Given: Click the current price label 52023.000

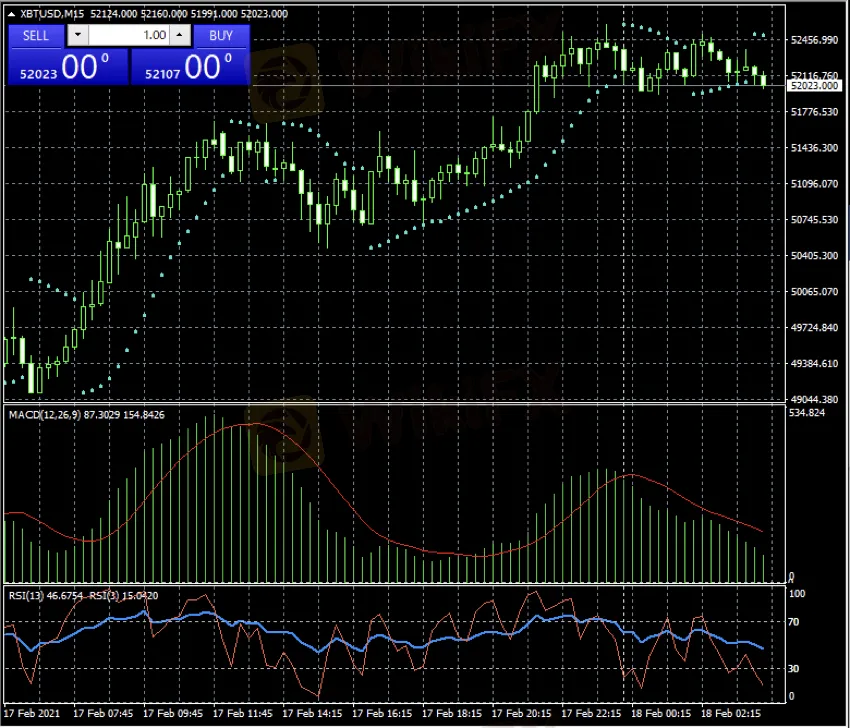Looking at the screenshot, I should [x=814, y=86].
